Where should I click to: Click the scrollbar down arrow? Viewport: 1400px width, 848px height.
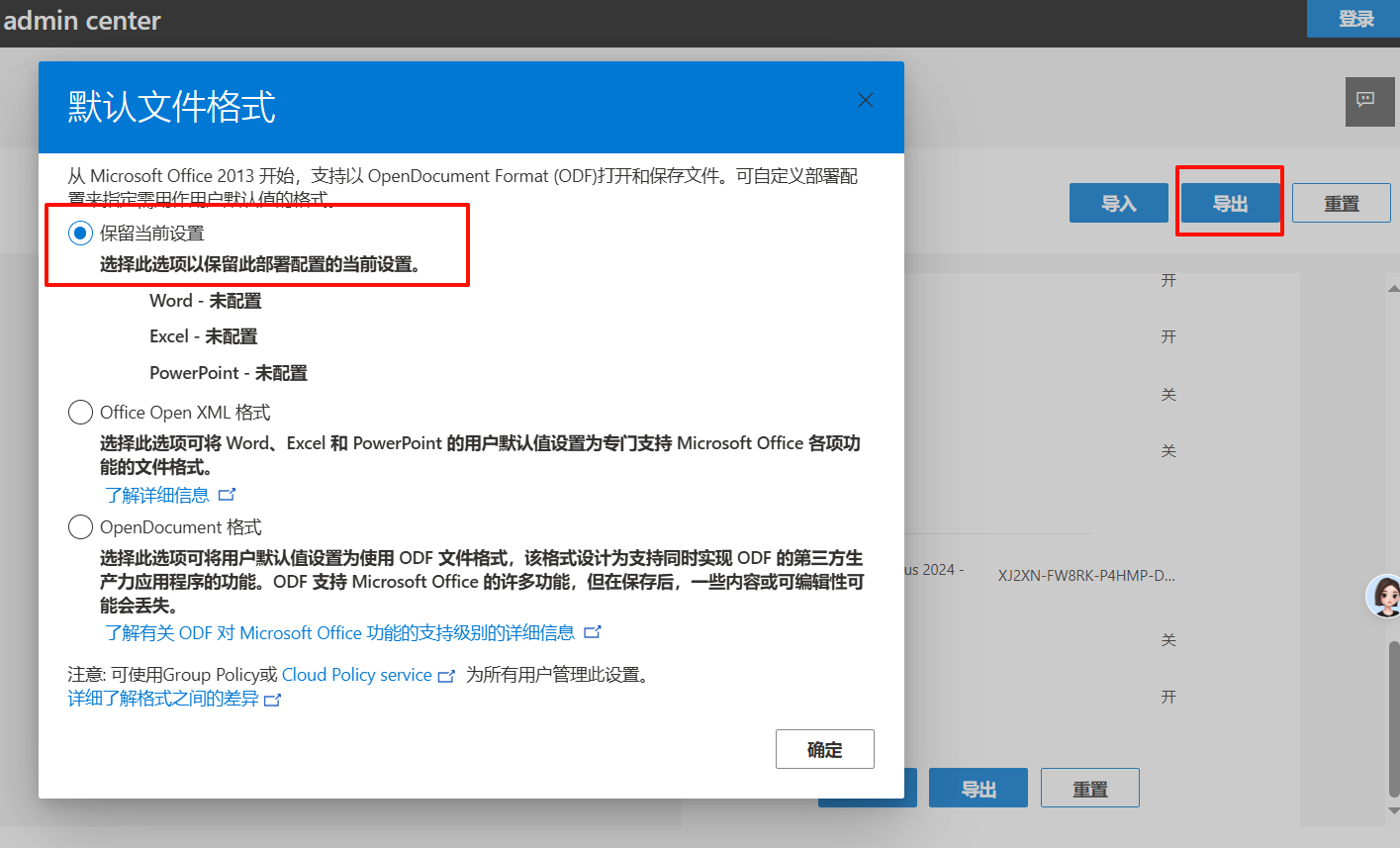tap(1393, 810)
